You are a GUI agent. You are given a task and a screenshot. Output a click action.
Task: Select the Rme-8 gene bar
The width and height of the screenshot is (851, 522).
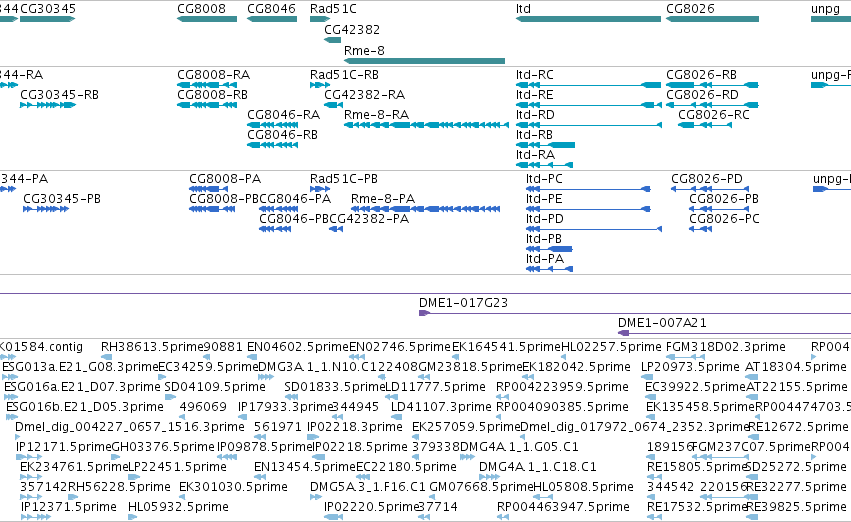point(424,61)
